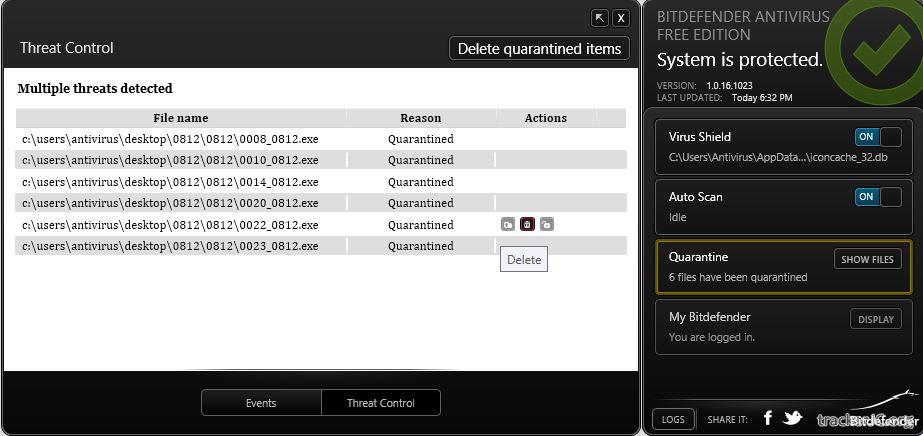The height and width of the screenshot is (436, 923).
Task: Select the 0014_0812.exe quarantined row
Action: (x=170, y=182)
